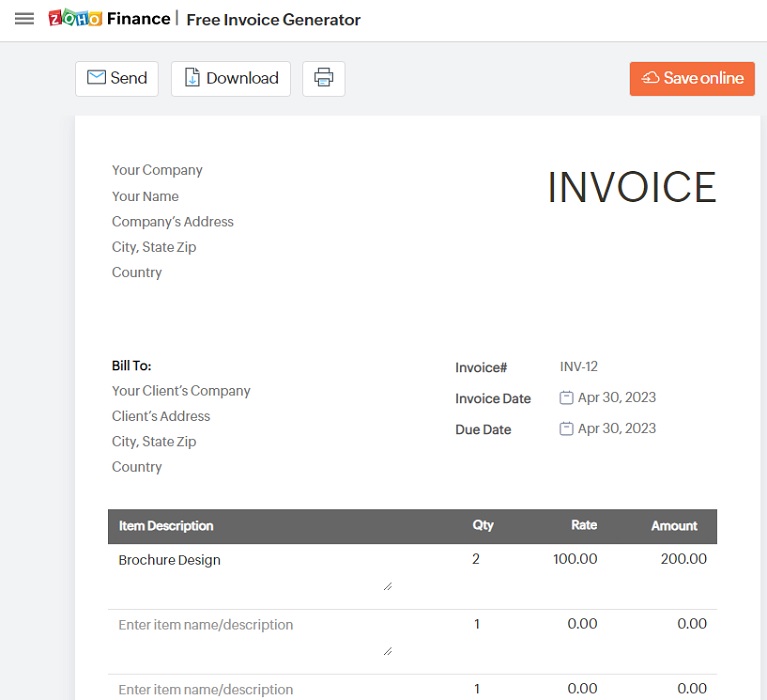Edit Your Client's Company field
The height and width of the screenshot is (700, 767).
[x=181, y=391]
